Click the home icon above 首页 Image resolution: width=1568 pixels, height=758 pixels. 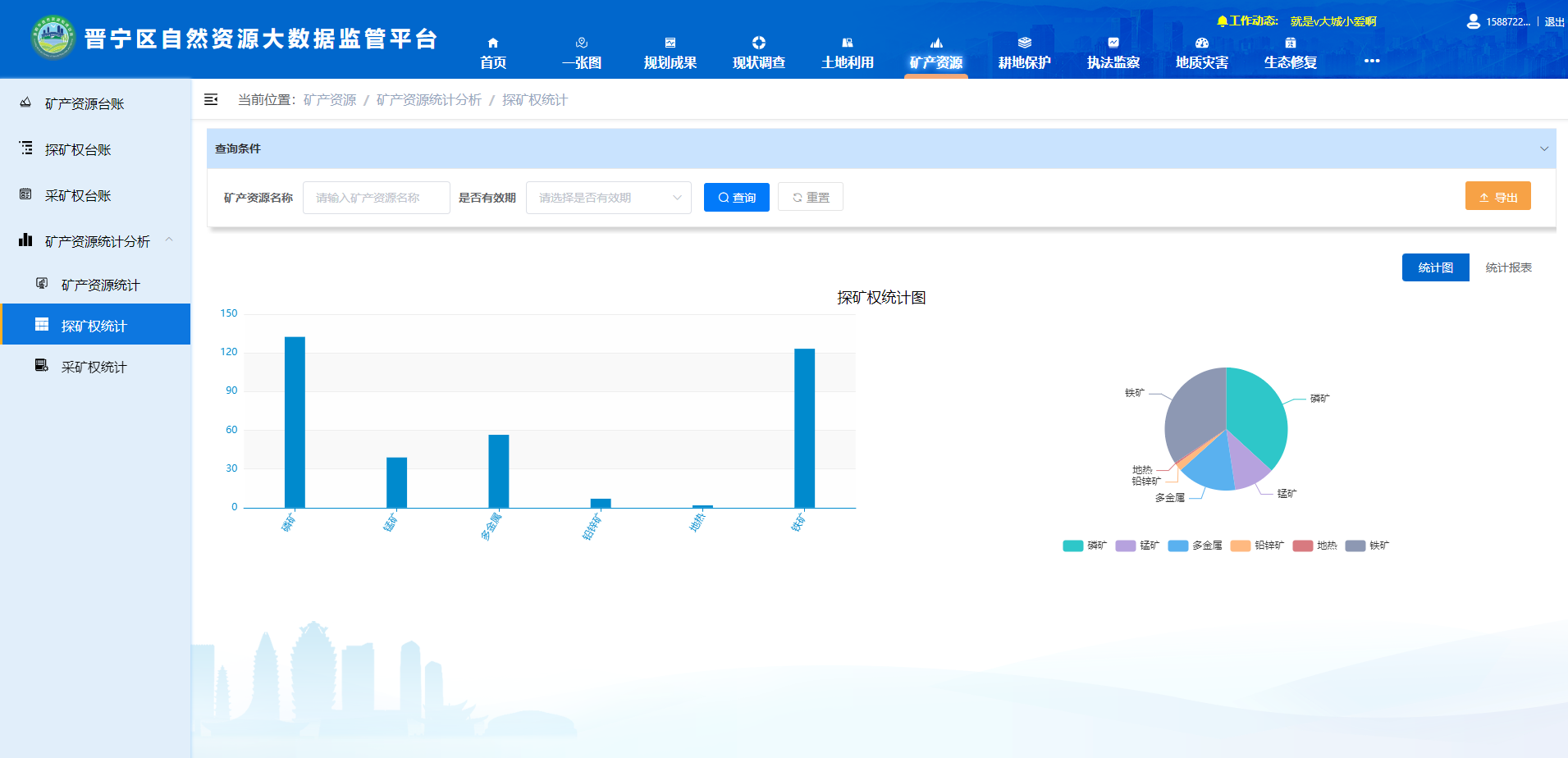tap(493, 43)
